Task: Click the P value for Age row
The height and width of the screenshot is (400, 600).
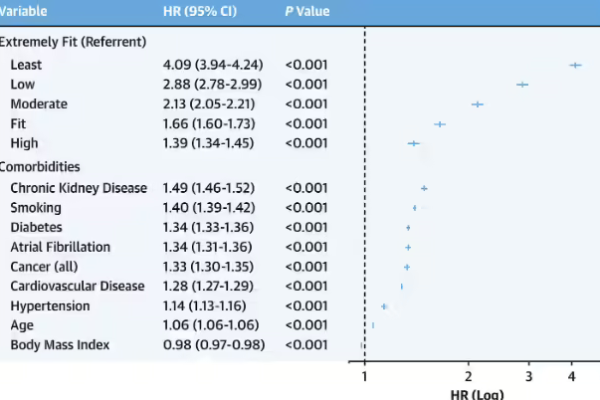Action: [306, 325]
